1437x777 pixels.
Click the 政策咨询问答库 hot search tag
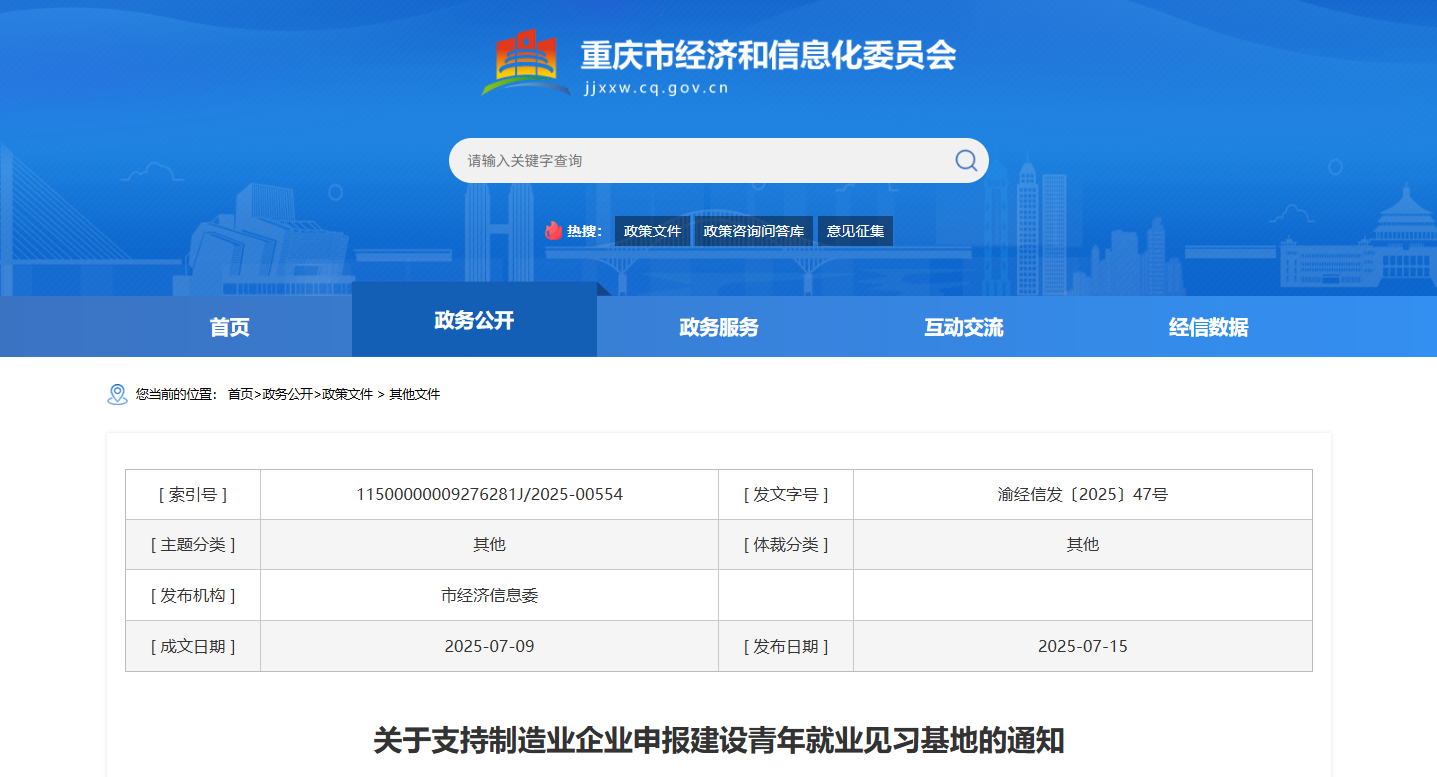753,231
